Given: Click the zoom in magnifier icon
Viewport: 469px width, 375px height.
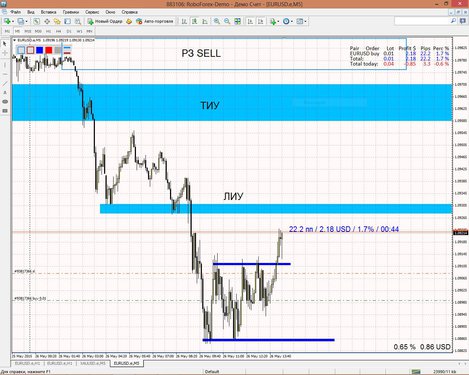Looking at the screenshot, I should [217, 21].
